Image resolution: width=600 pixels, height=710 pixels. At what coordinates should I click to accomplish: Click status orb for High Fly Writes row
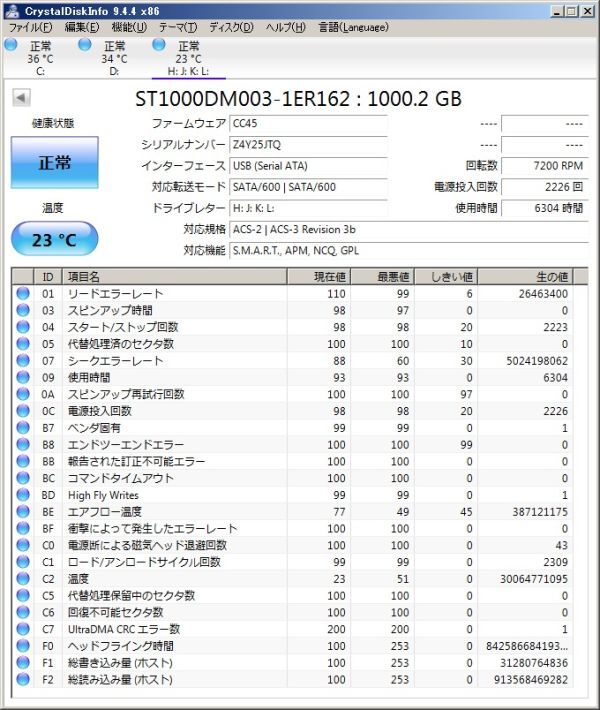[23, 494]
